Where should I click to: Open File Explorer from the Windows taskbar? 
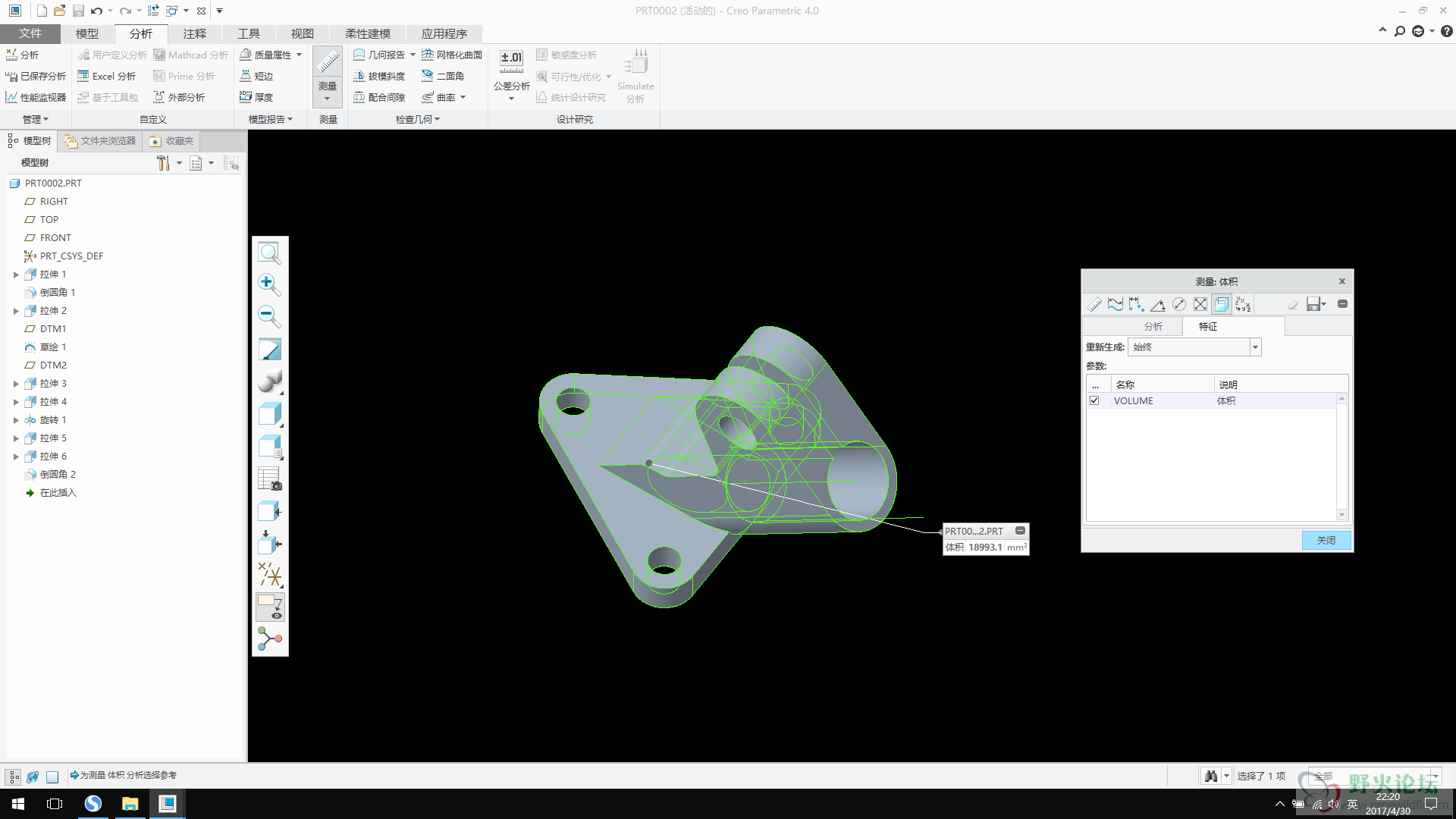tap(130, 804)
